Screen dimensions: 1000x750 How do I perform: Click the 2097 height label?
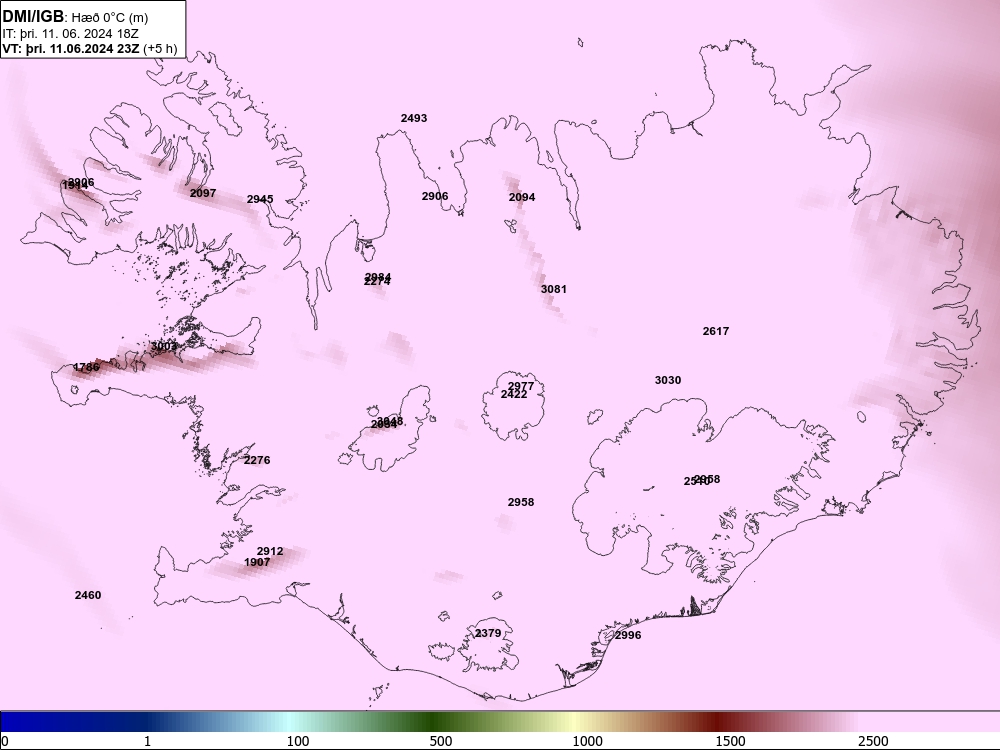pos(203,193)
